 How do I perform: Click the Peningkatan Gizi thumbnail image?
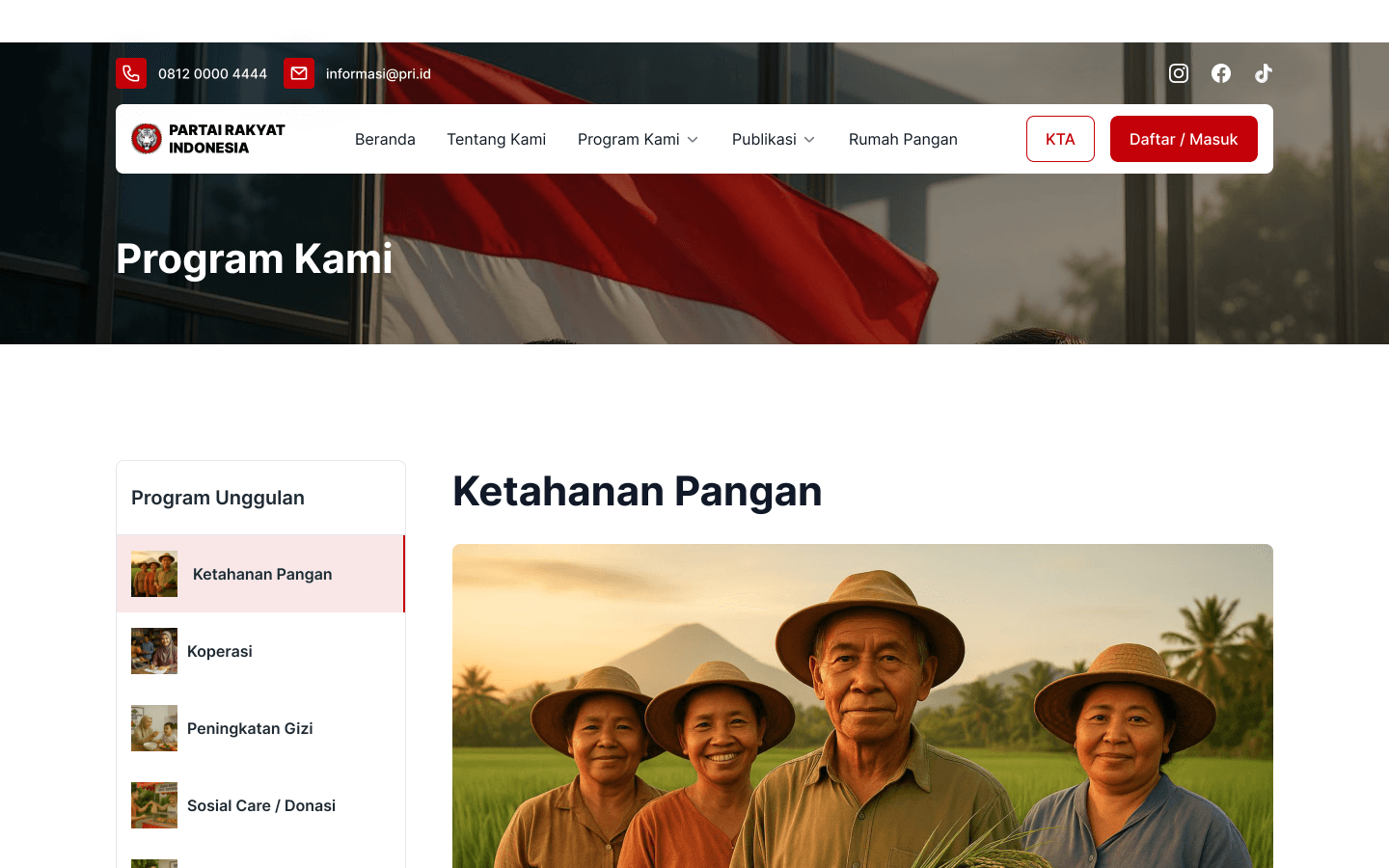click(154, 728)
